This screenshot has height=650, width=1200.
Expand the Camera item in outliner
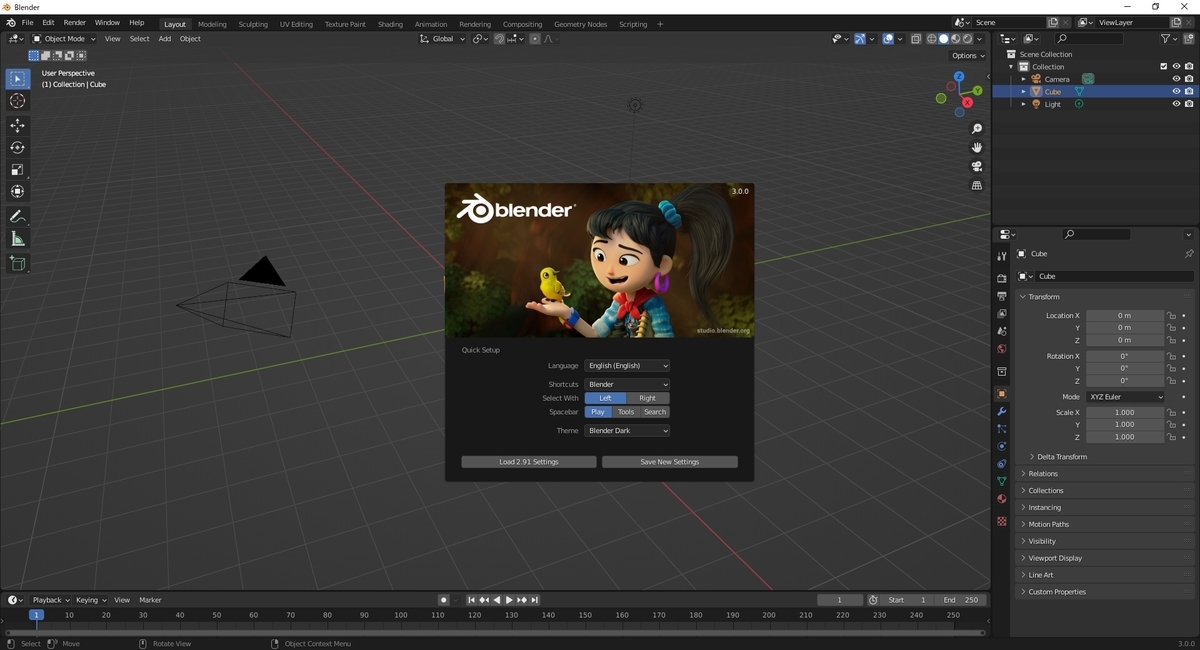click(x=1023, y=79)
